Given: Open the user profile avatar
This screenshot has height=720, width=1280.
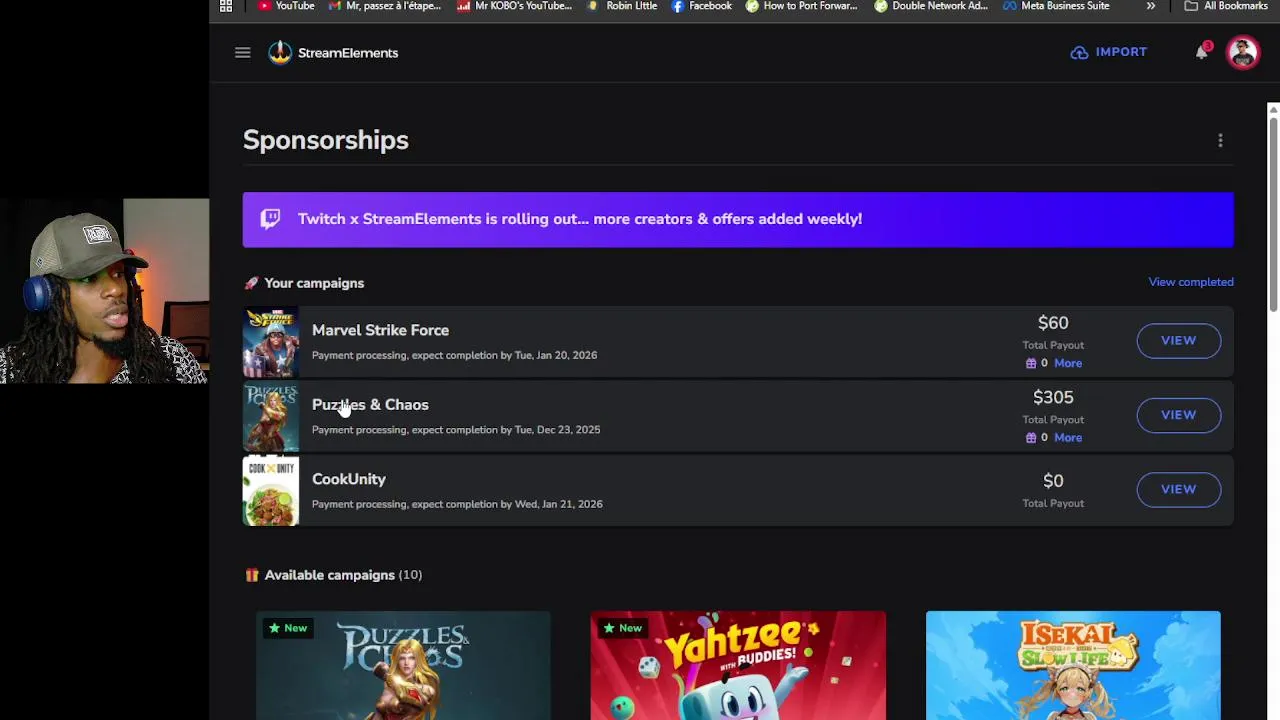Looking at the screenshot, I should click(1243, 52).
